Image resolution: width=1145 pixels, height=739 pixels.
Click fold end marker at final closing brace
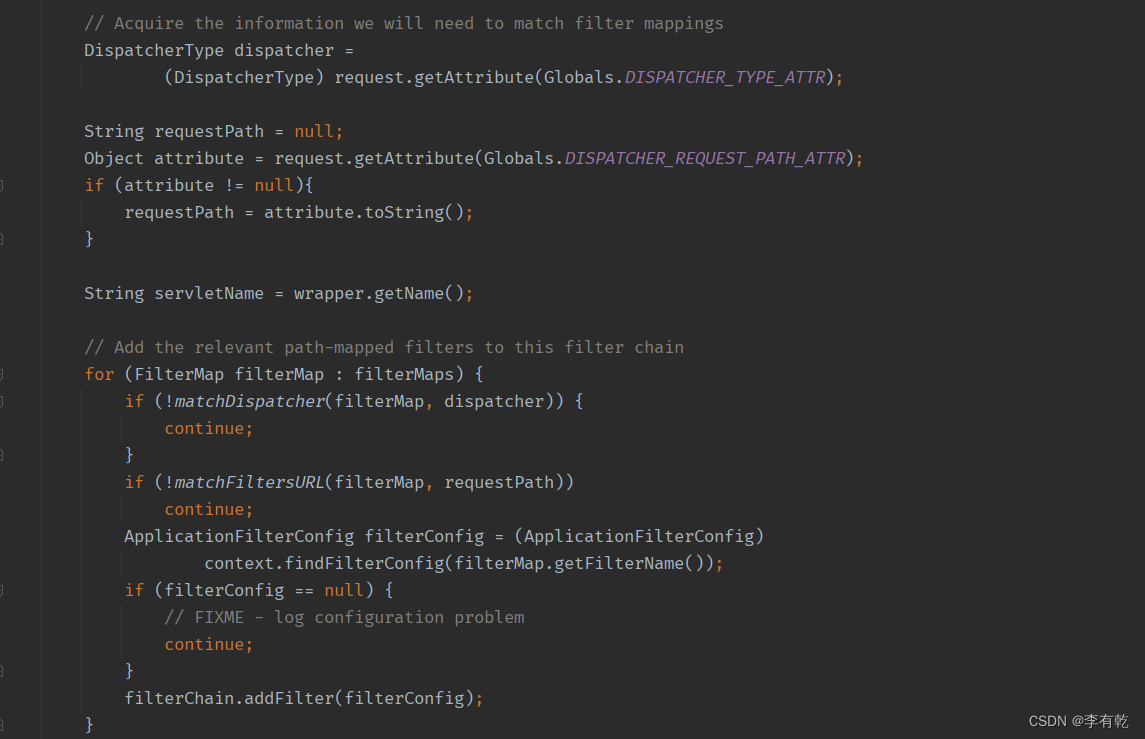point(2,723)
